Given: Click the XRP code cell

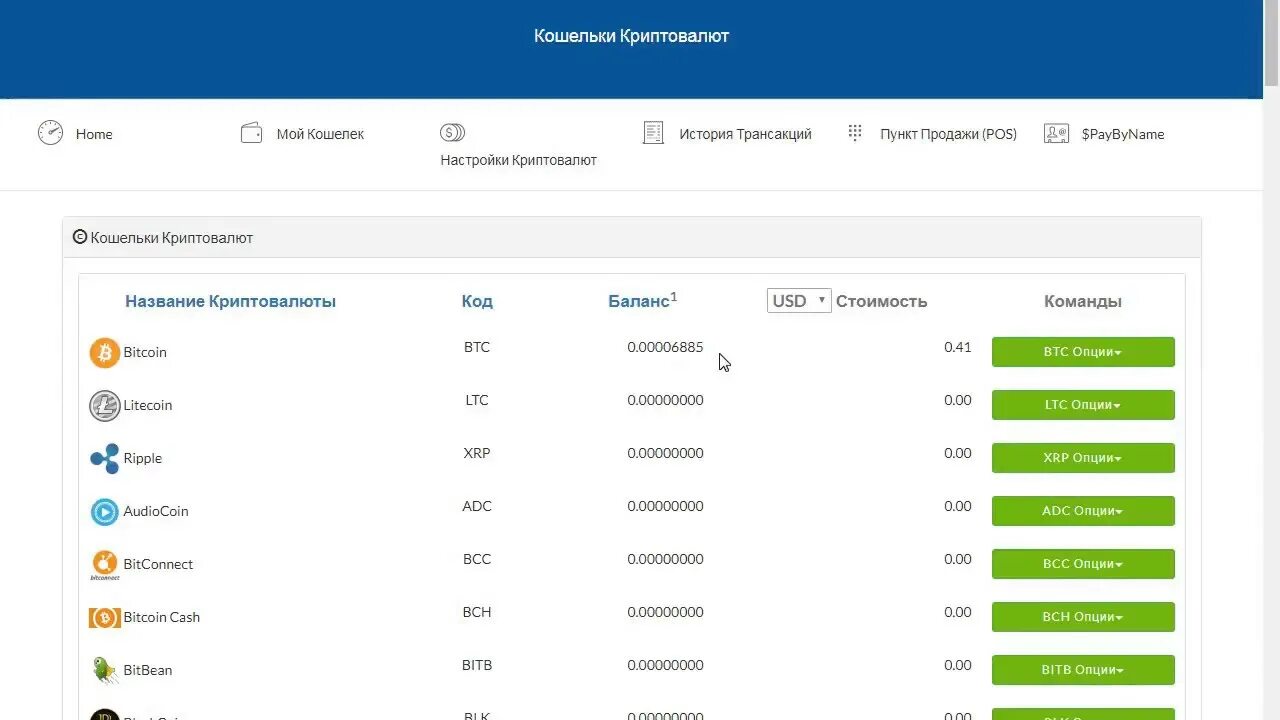Looking at the screenshot, I should coord(477,453).
